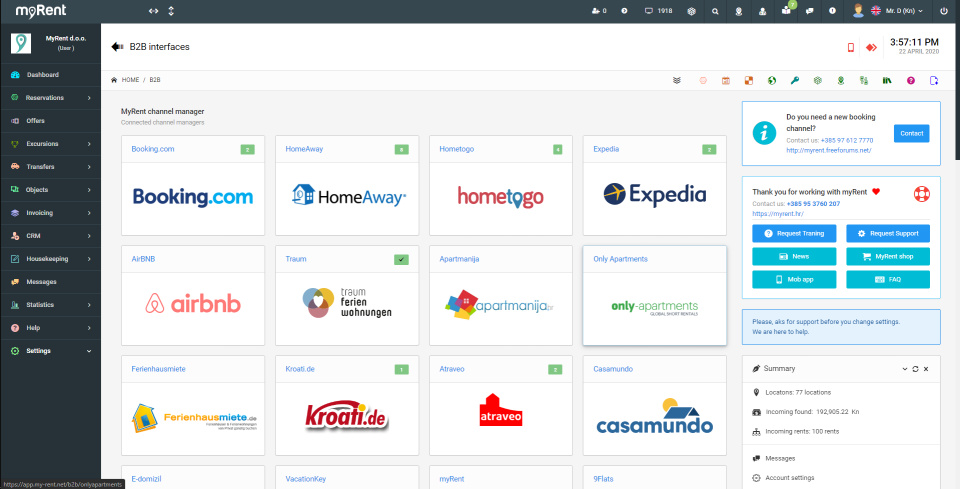960x489 pixels.
Task: Click the lifebuoy support icon
Action: [921, 194]
